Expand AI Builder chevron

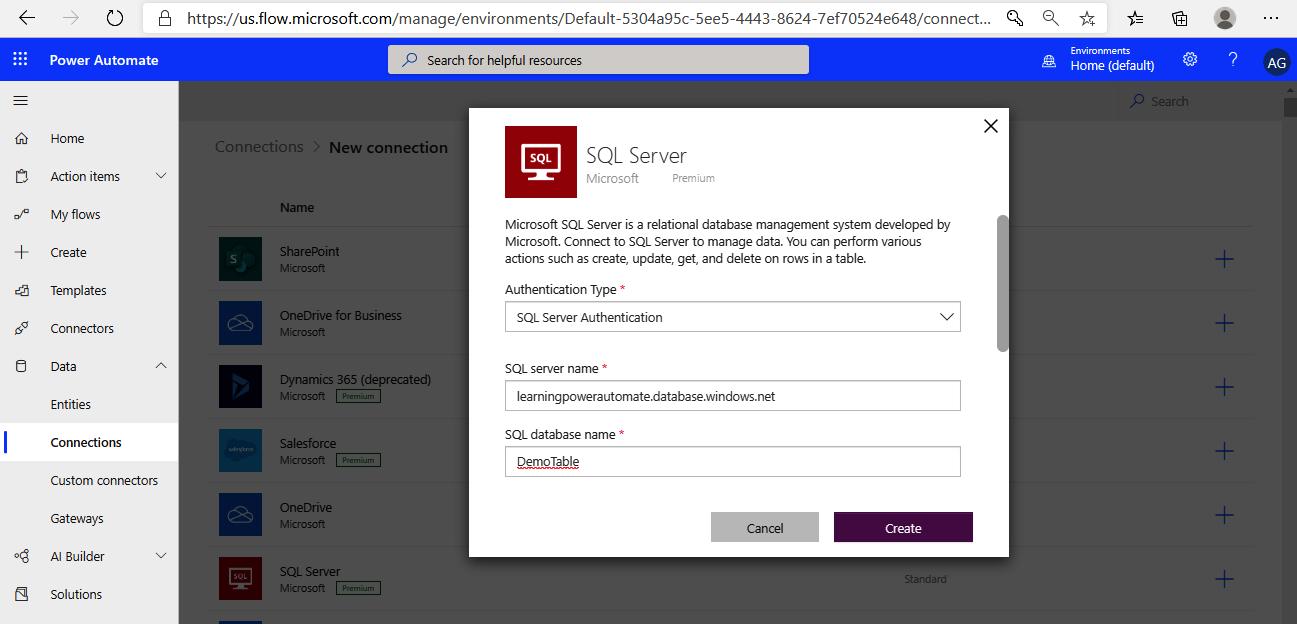[161, 556]
